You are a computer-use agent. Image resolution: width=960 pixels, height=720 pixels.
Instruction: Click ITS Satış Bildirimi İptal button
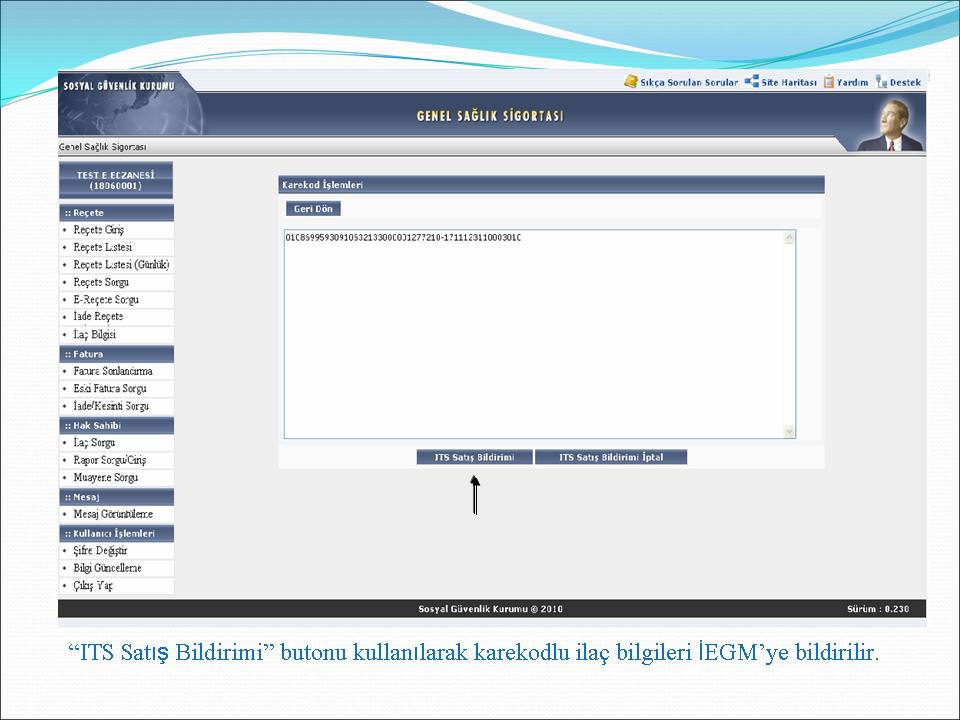click(610, 457)
